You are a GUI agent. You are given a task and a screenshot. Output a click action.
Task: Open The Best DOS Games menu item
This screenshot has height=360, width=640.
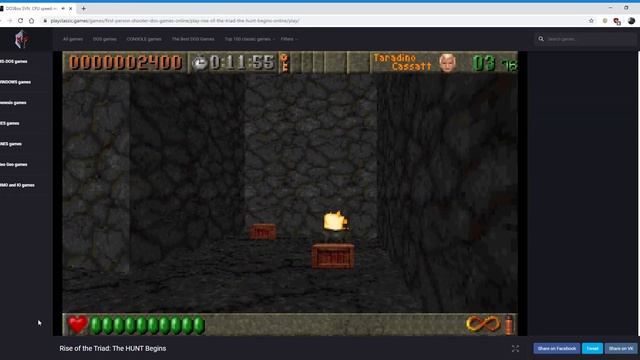193,39
